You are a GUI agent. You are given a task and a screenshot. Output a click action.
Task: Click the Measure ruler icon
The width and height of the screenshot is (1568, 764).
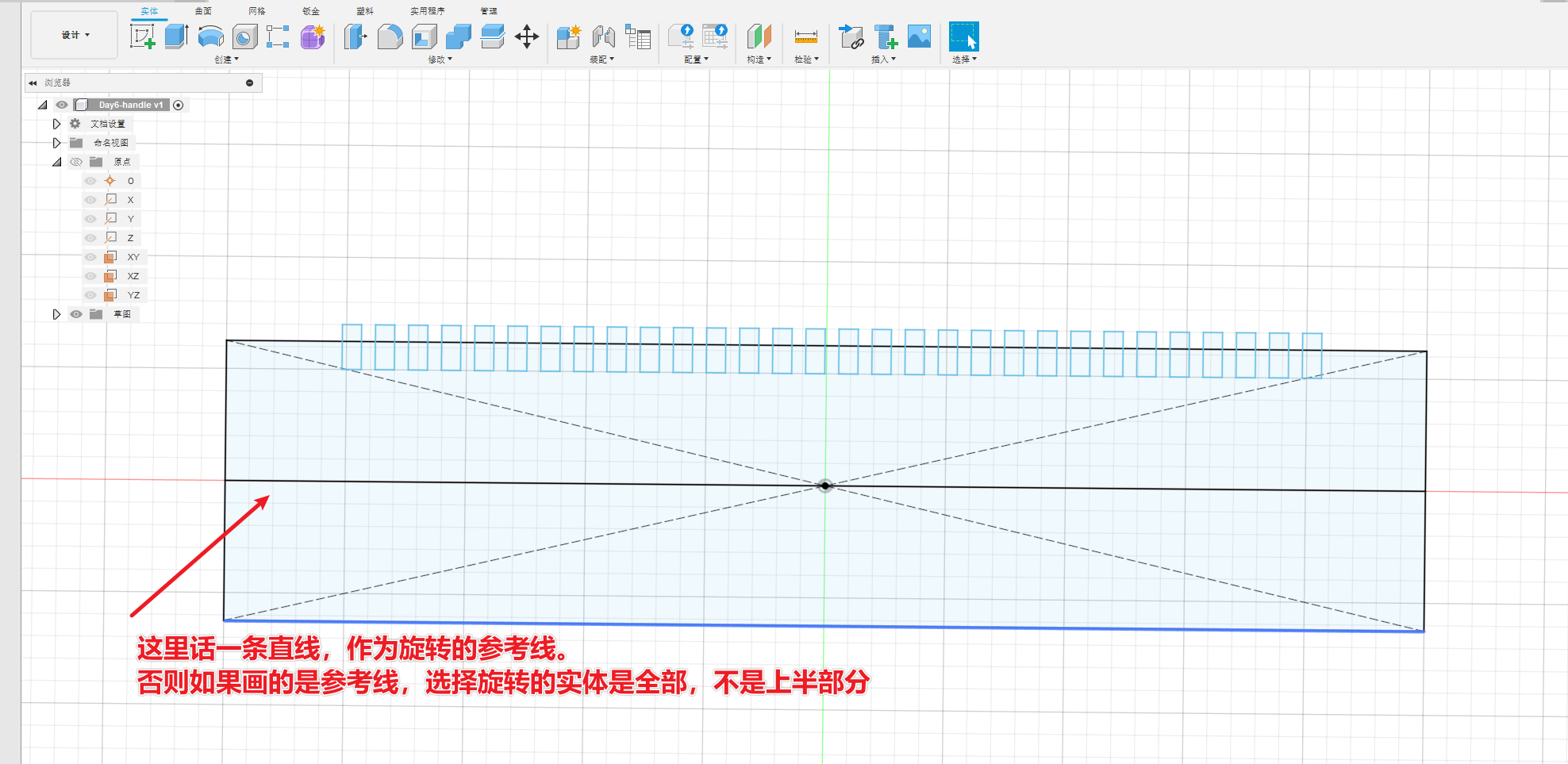click(805, 36)
